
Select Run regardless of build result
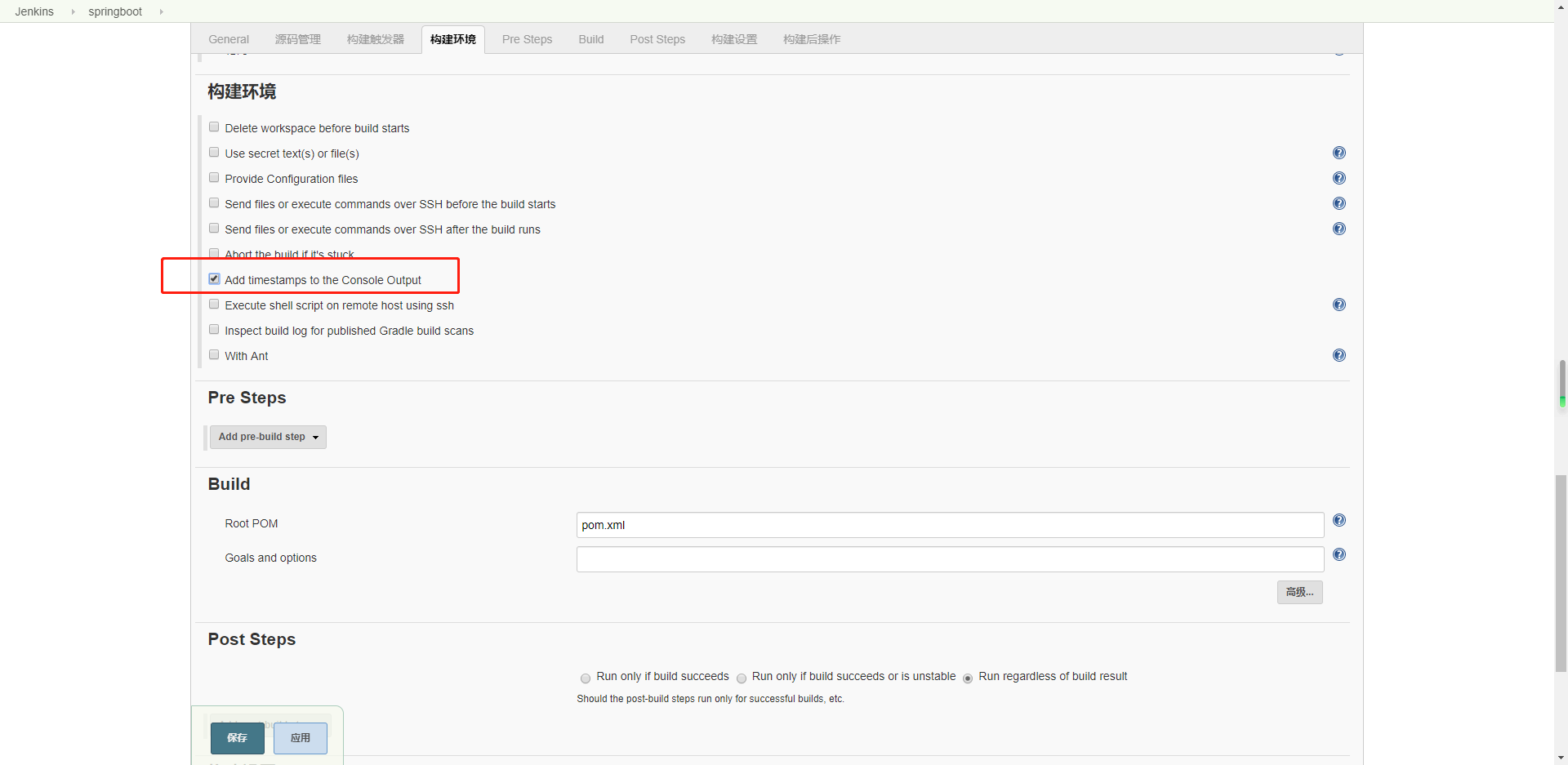point(968,678)
